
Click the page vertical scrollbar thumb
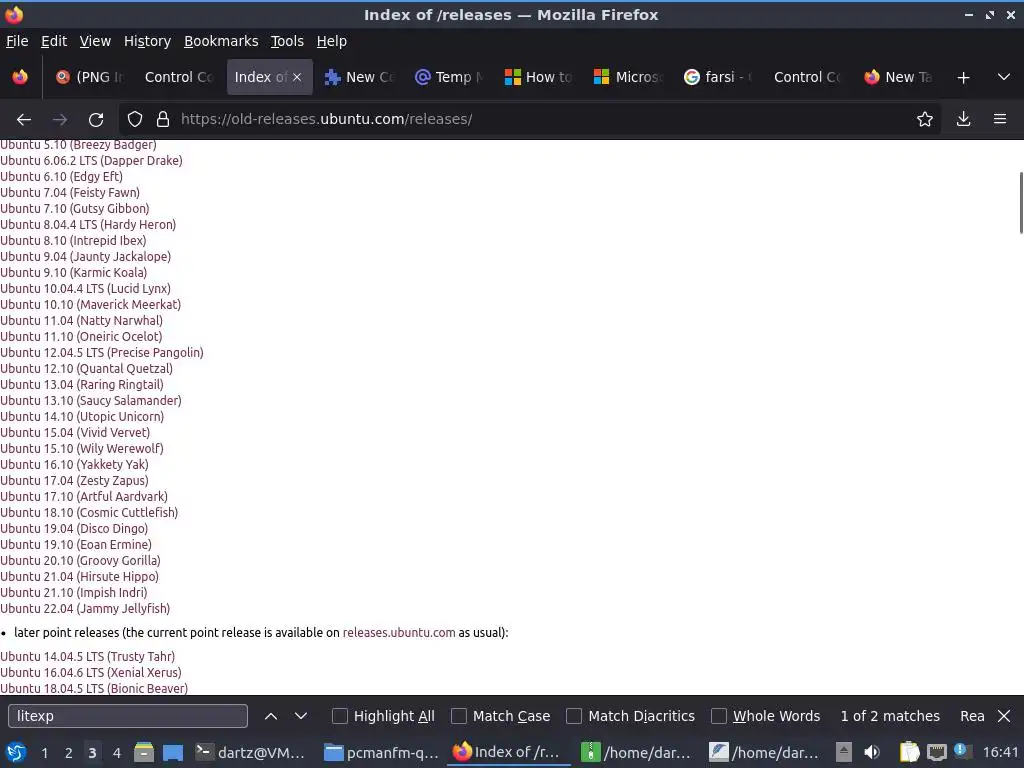click(x=1020, y=202)
